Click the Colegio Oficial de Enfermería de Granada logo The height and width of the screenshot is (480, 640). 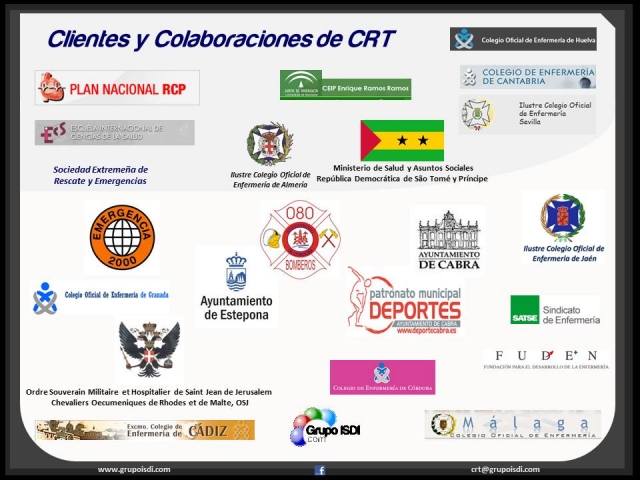(x=100, y=298)
